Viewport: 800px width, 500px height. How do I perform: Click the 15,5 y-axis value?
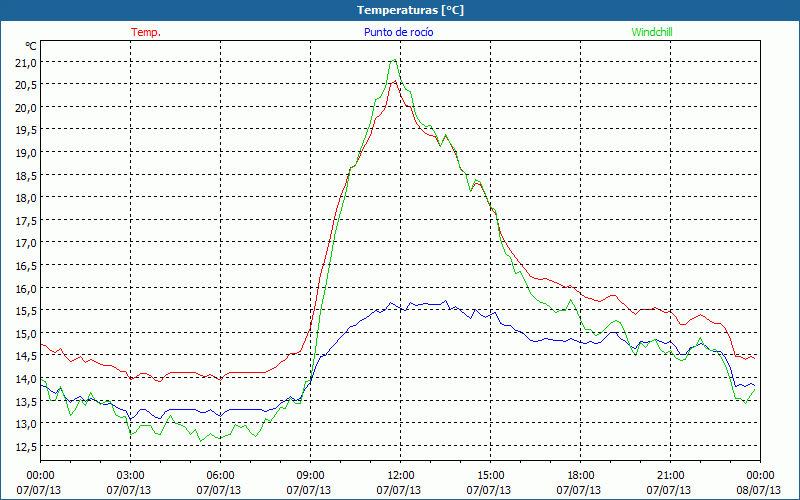[x=26, y=311]
